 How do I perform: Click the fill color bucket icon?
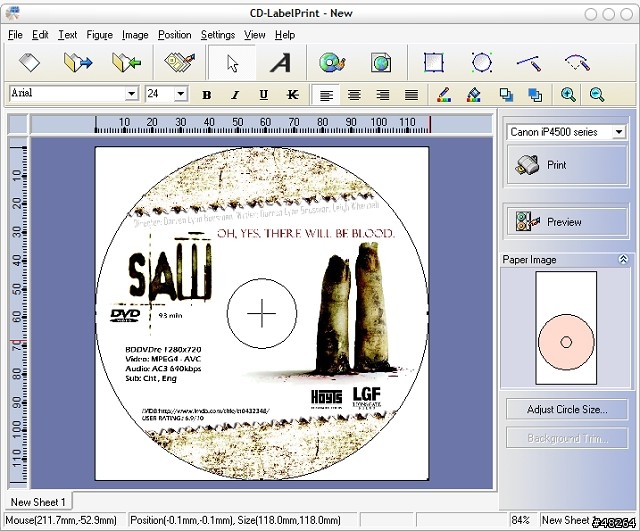(x=473, y=95)
